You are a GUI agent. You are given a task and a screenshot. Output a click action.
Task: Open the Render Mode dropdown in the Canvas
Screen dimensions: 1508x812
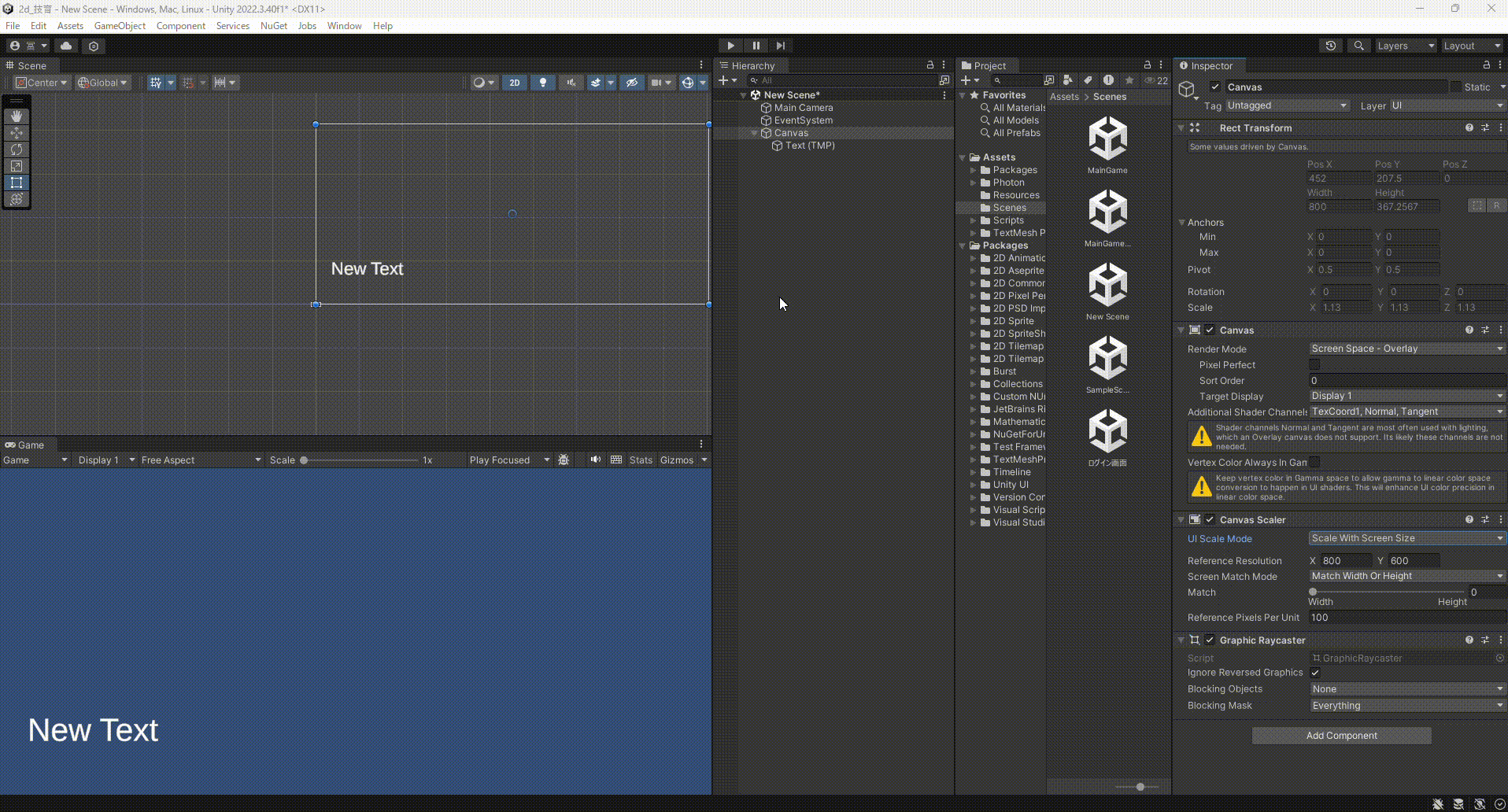coord(1406,349)
